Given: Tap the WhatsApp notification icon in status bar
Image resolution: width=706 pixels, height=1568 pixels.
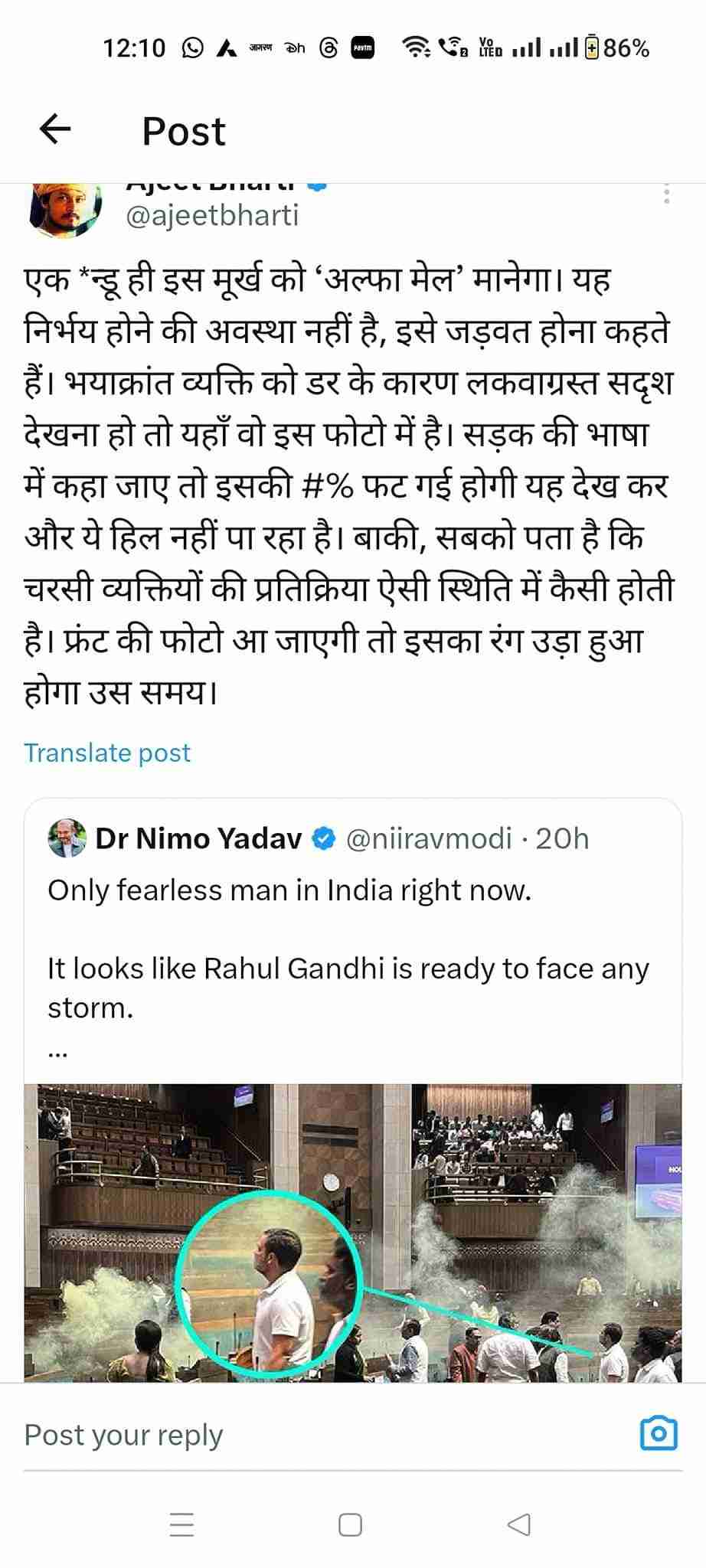Looking at the screenshot, I should (x=193, y=49).
